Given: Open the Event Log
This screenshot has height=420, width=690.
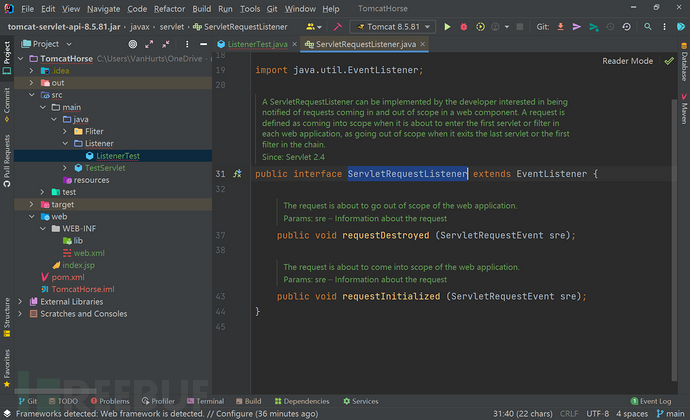Looking at the screenshot, I should point(651,401).
